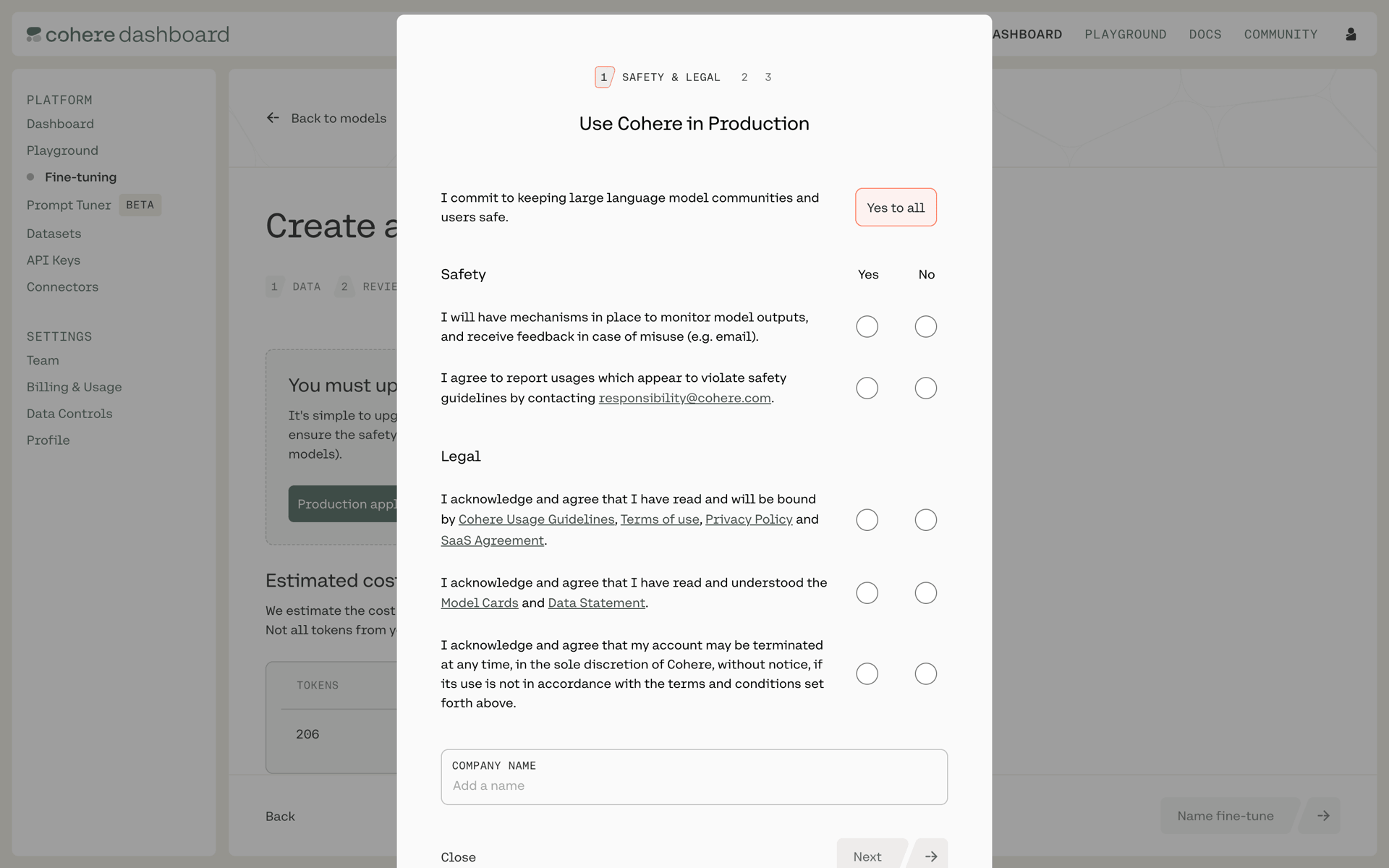Go to Dashboard in the sidebar
Viewport: 1389px width, 868px height.
[x=60, y=124]
